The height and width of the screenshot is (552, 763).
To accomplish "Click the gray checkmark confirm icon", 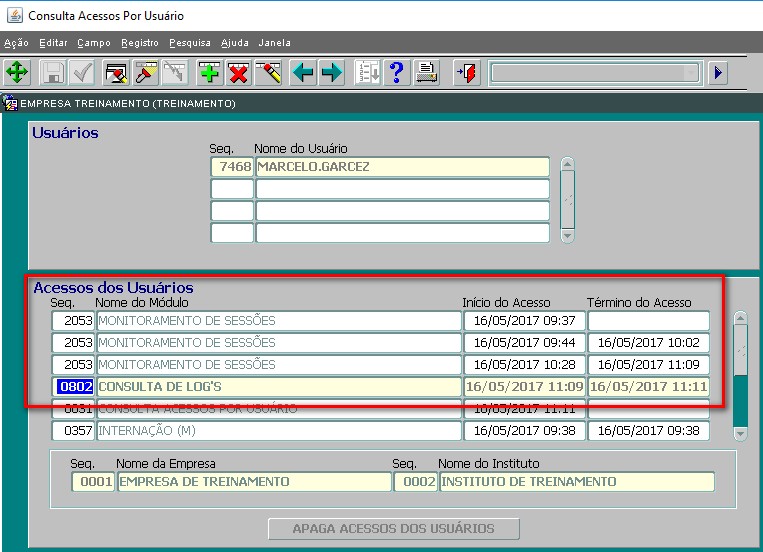I will (82, 73).
